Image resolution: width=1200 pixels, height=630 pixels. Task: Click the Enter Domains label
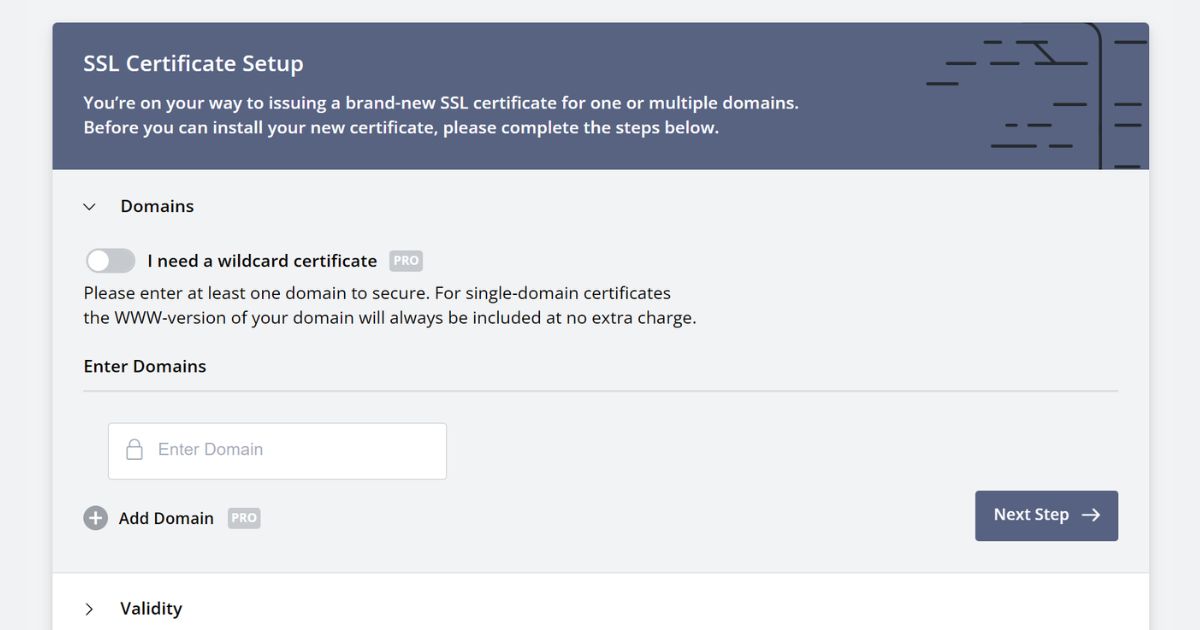coord(145,366)
